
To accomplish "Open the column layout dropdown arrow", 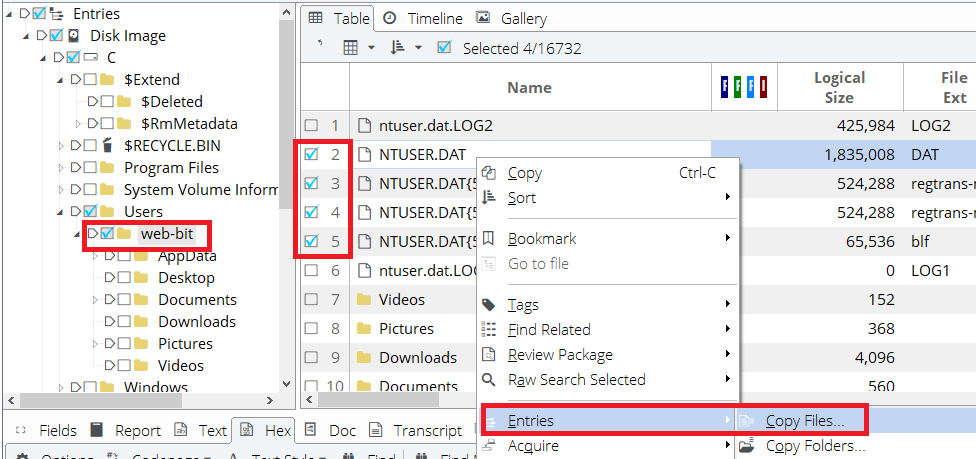I will [x=371, y=48].
